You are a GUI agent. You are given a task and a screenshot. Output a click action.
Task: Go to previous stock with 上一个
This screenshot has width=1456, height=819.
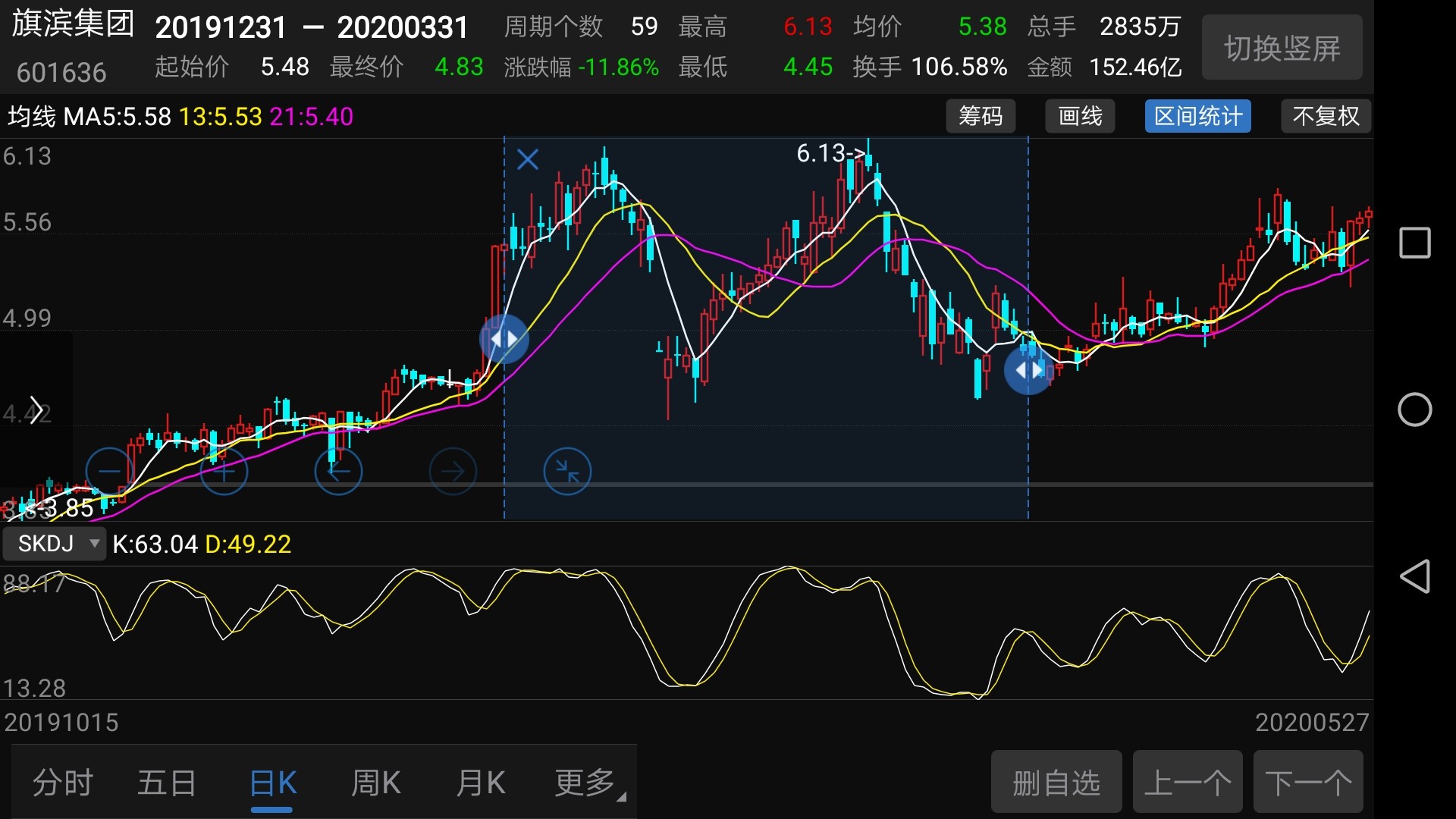1188,782
